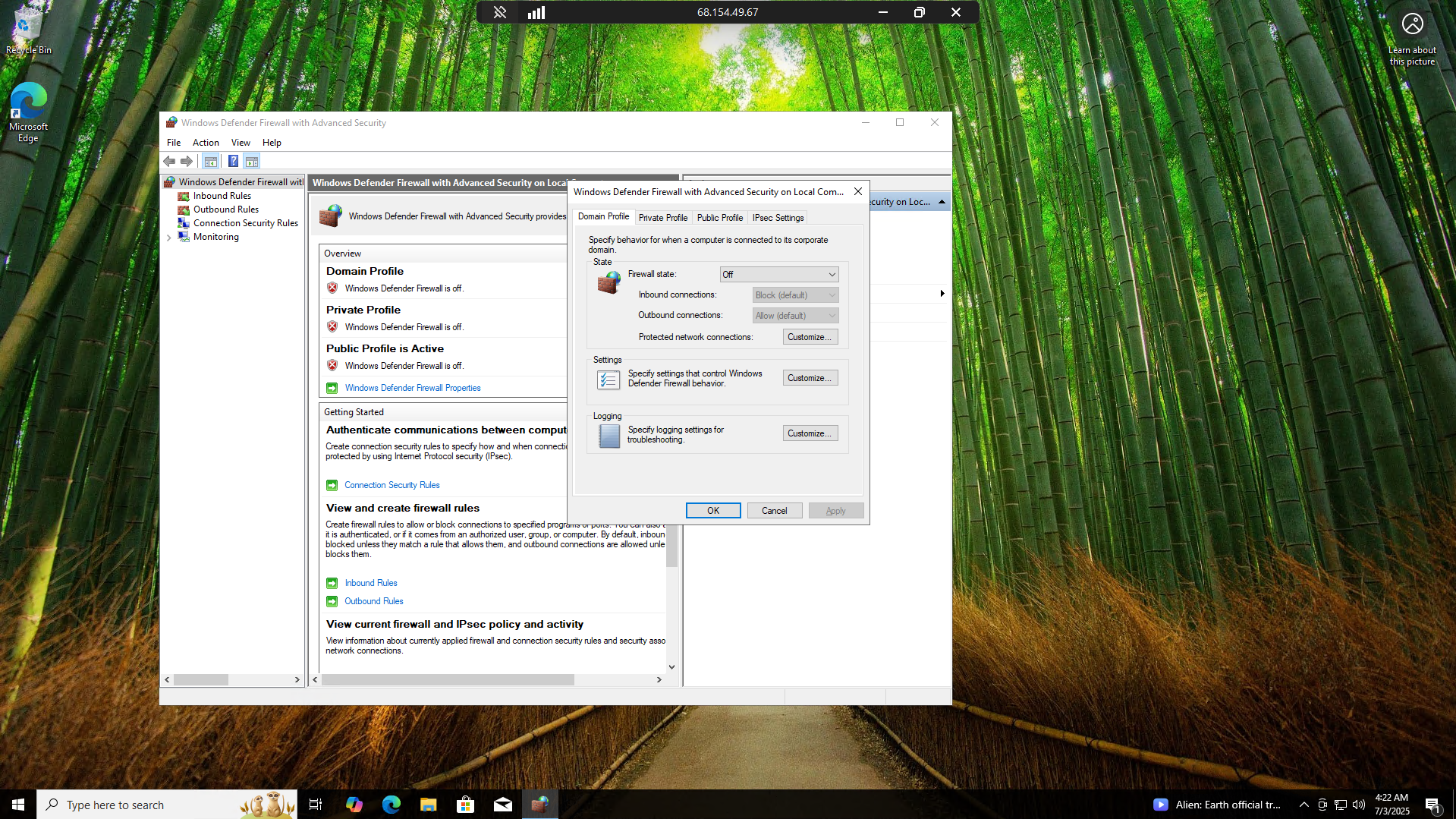
Task: Select Inbound Rules in tree
Action: point(222,196)
